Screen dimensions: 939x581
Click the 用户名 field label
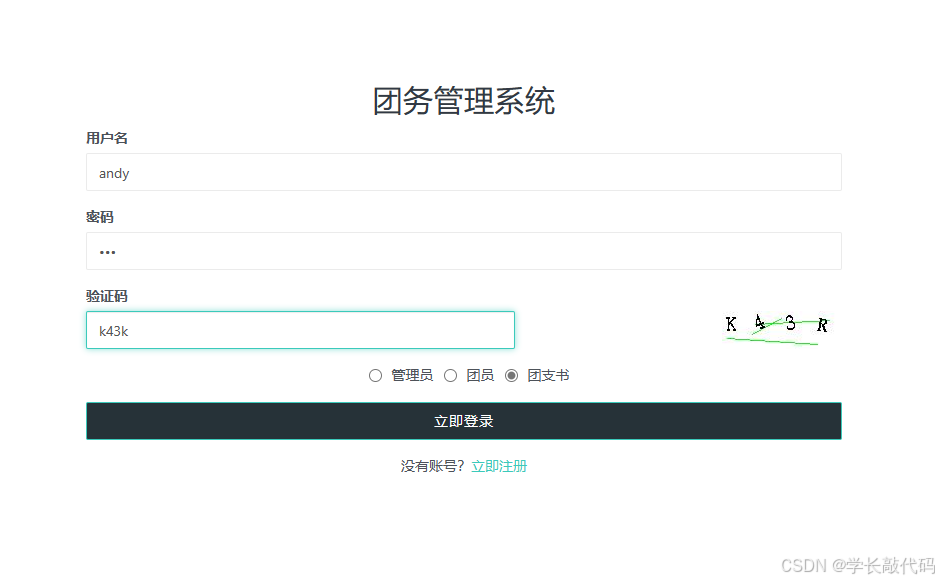tap(107, 138)
